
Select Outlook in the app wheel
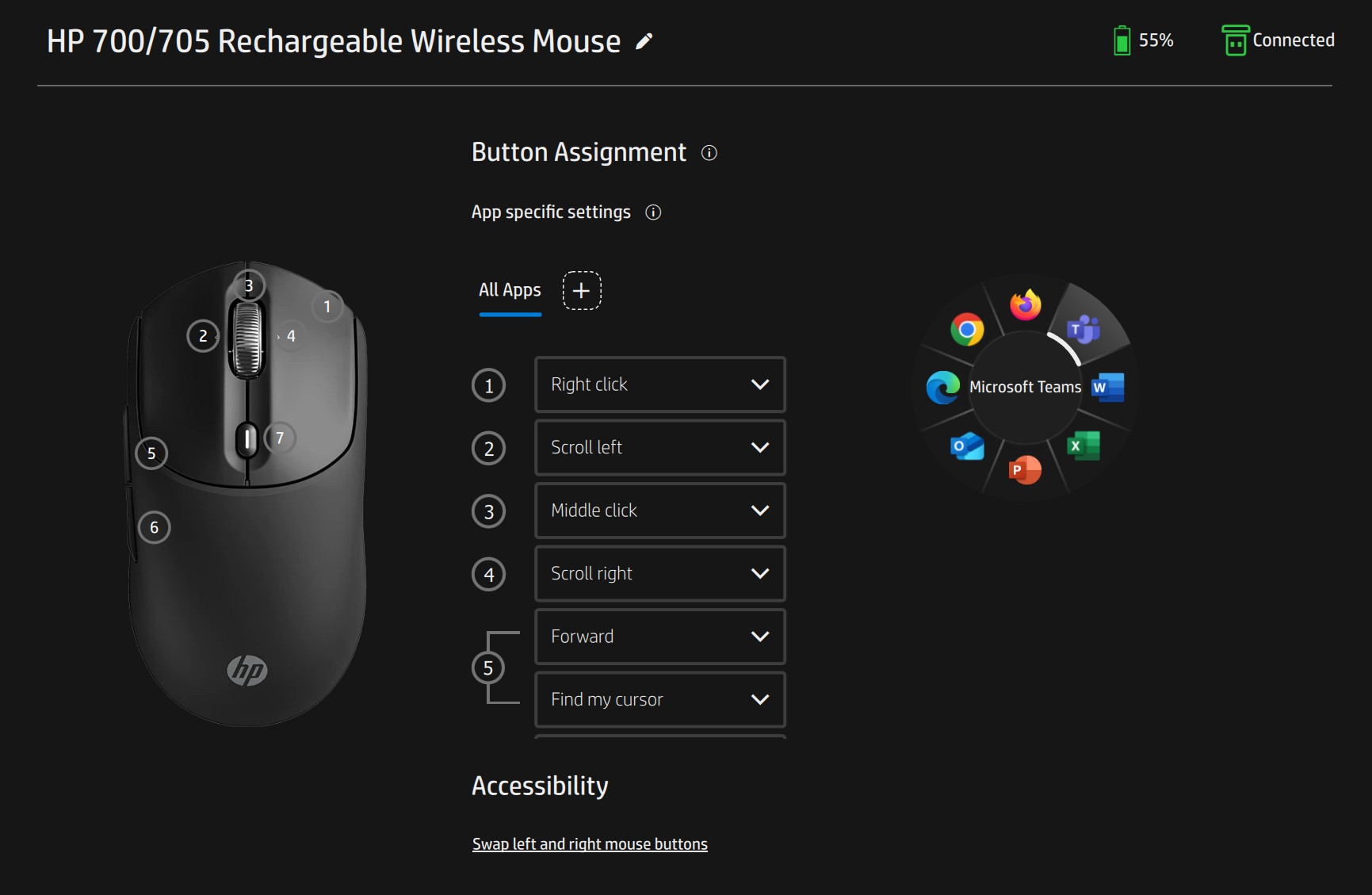pyautogui.click(x=967, y=446)
